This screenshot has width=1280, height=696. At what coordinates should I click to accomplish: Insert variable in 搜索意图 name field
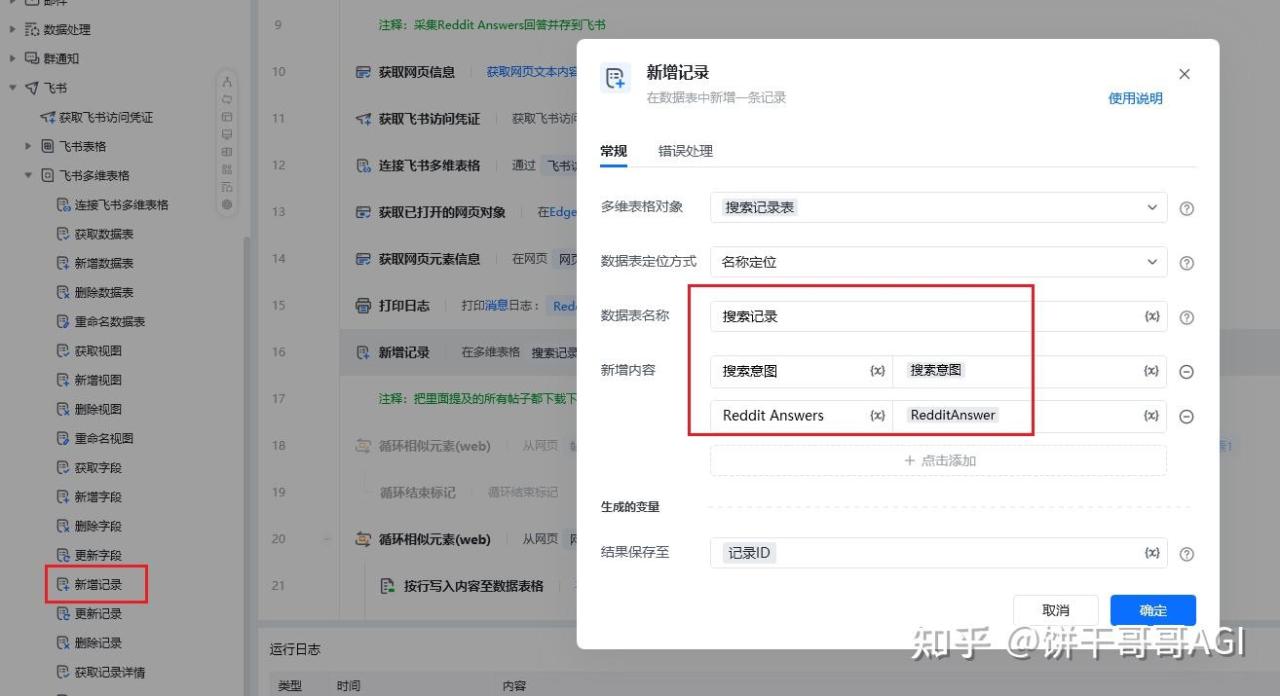point(877,371)
